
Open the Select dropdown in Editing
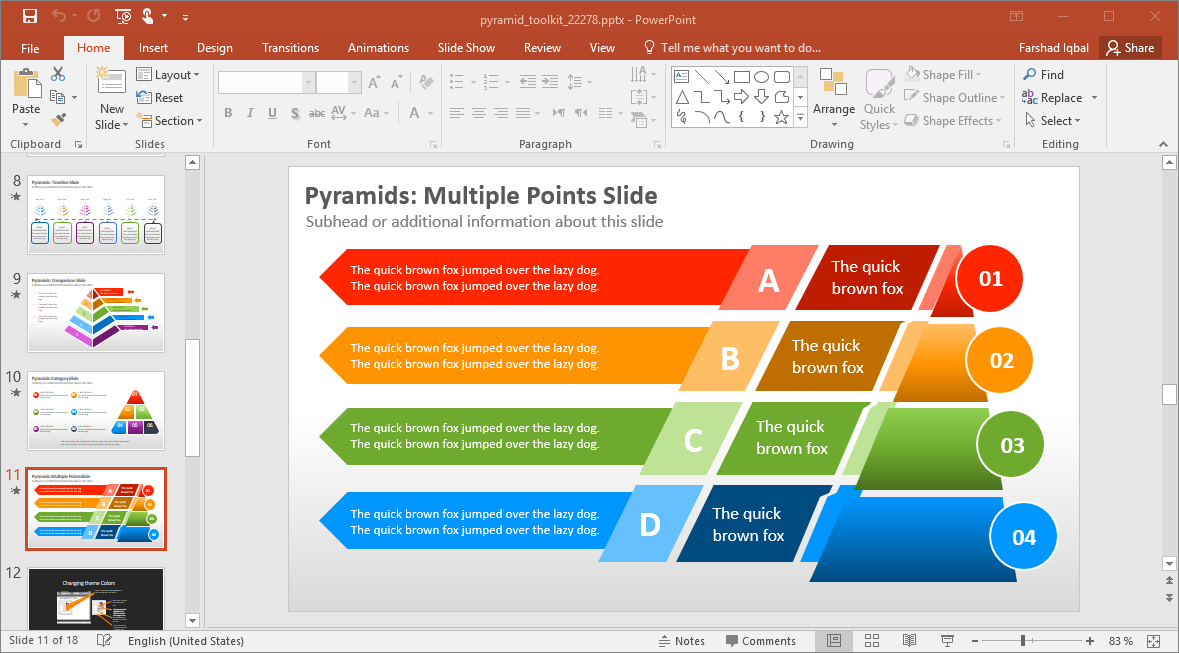[1060, 121]
